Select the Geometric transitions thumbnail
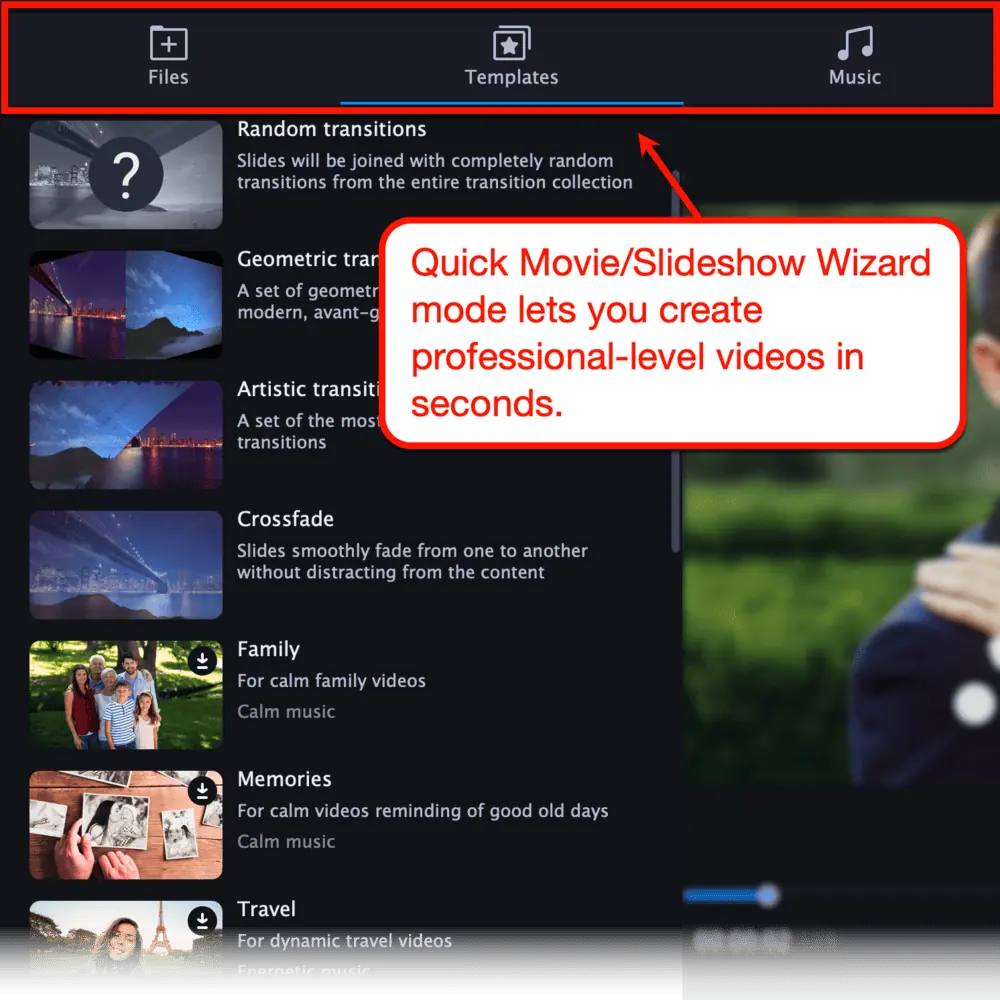 point(126,305)
